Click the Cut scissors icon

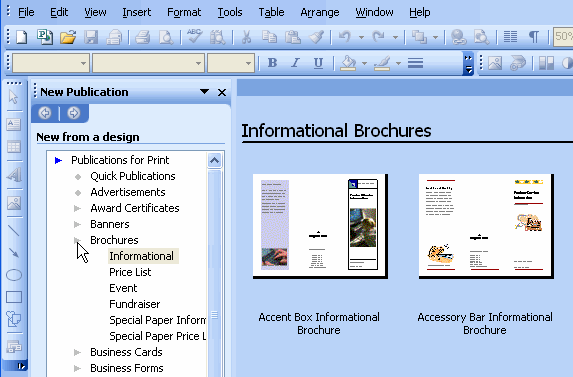coord(246,37)
